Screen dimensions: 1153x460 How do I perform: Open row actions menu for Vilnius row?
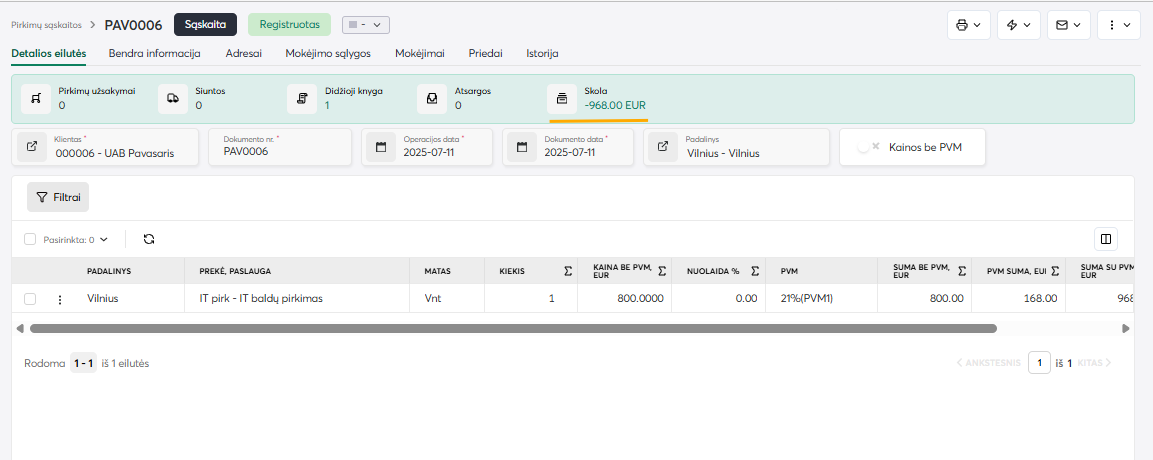click(59, 299)
